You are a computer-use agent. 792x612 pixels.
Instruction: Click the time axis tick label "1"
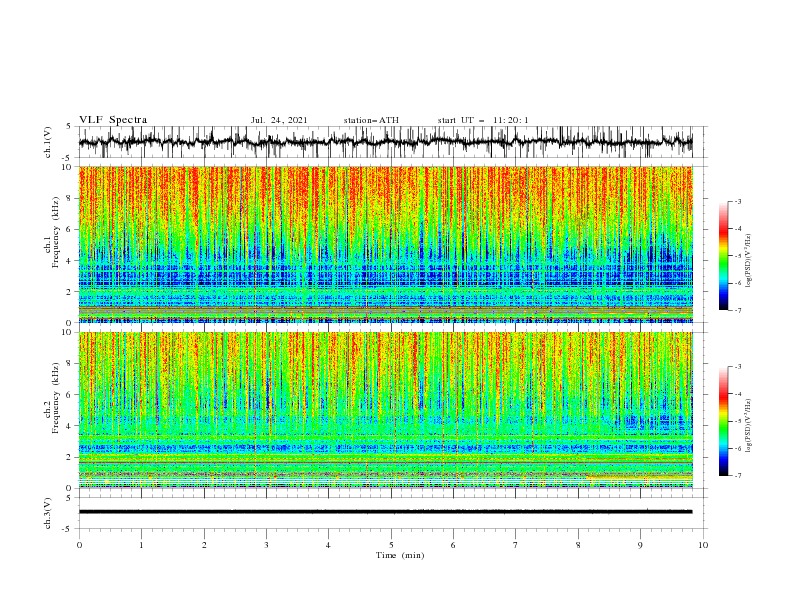[x=141, y=545]
